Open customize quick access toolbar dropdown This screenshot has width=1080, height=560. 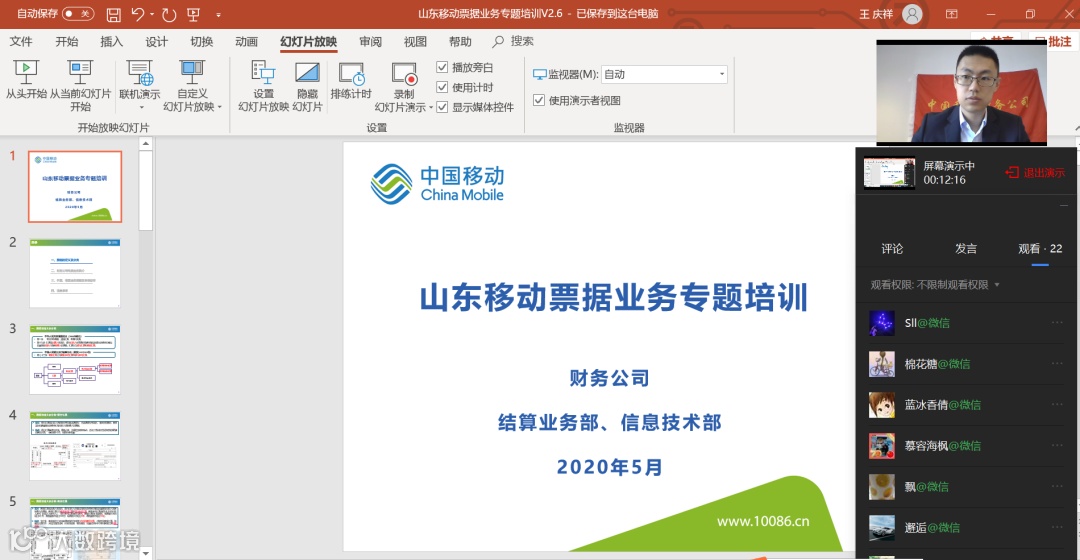click(218, 14)
